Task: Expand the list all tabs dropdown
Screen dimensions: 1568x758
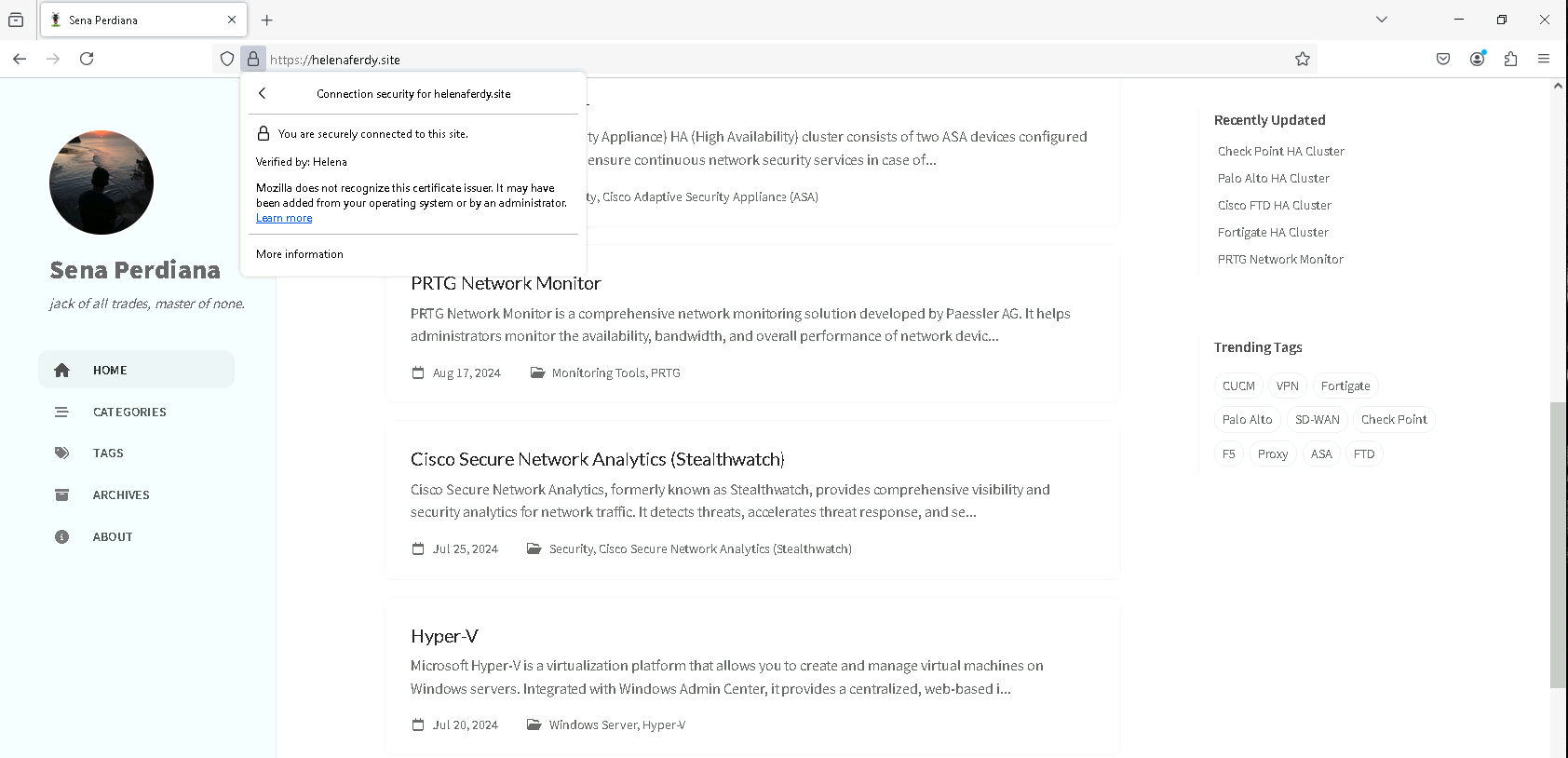Action: point(1382,20)
